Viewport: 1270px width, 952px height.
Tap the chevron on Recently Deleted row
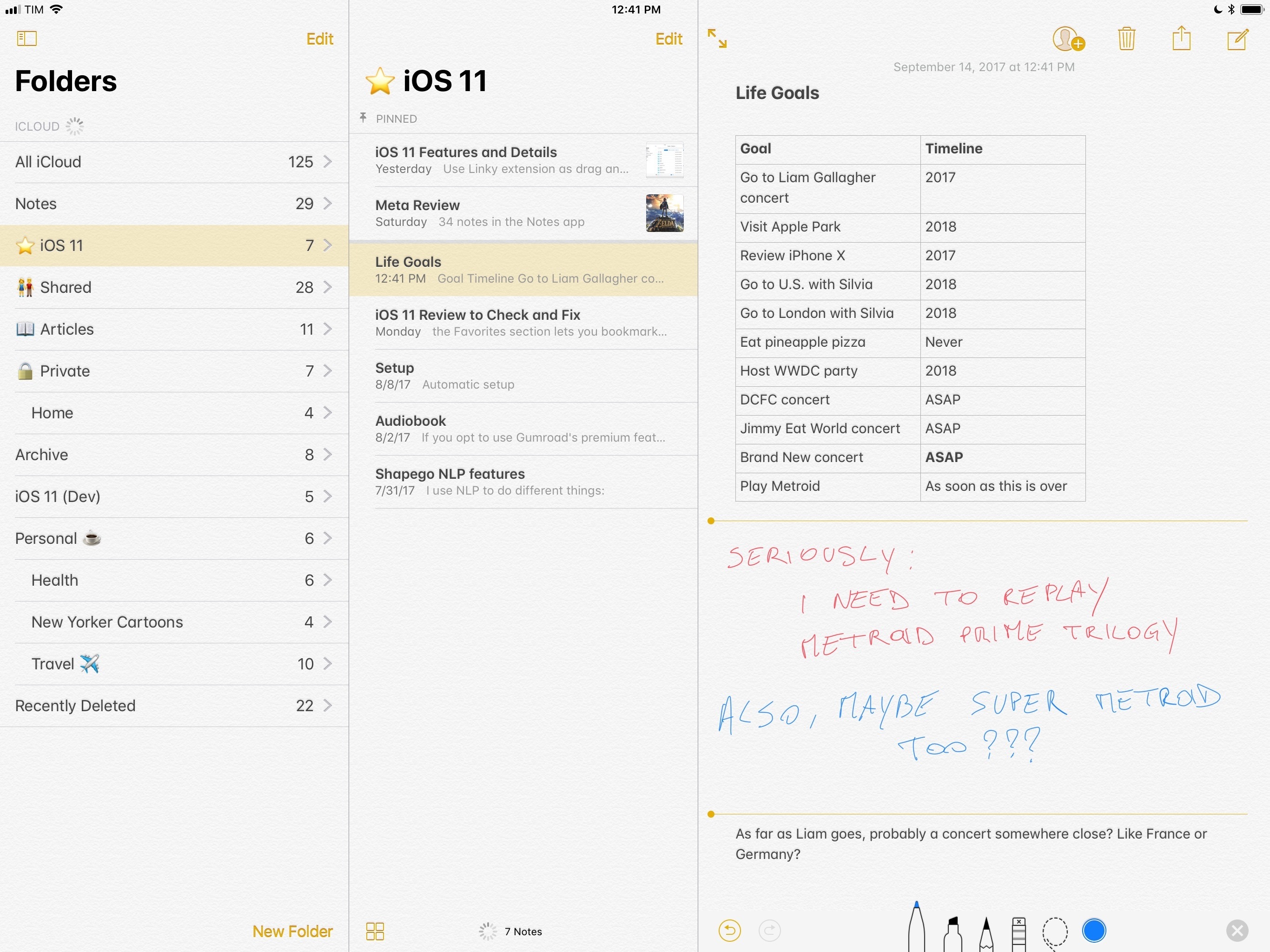click(328, 706)
